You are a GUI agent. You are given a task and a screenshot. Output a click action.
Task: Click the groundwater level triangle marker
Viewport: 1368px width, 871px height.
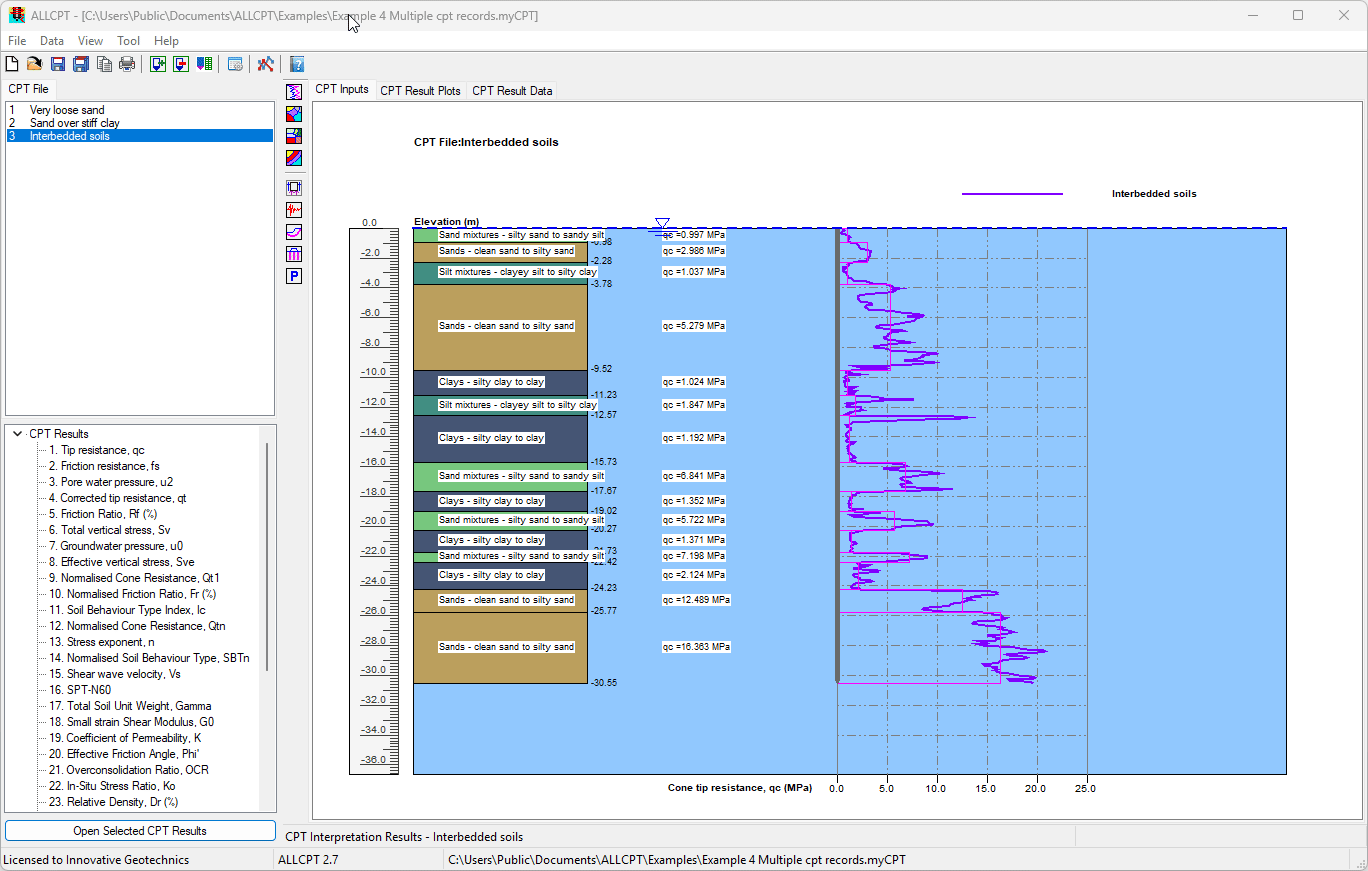[x=662, y=223]
